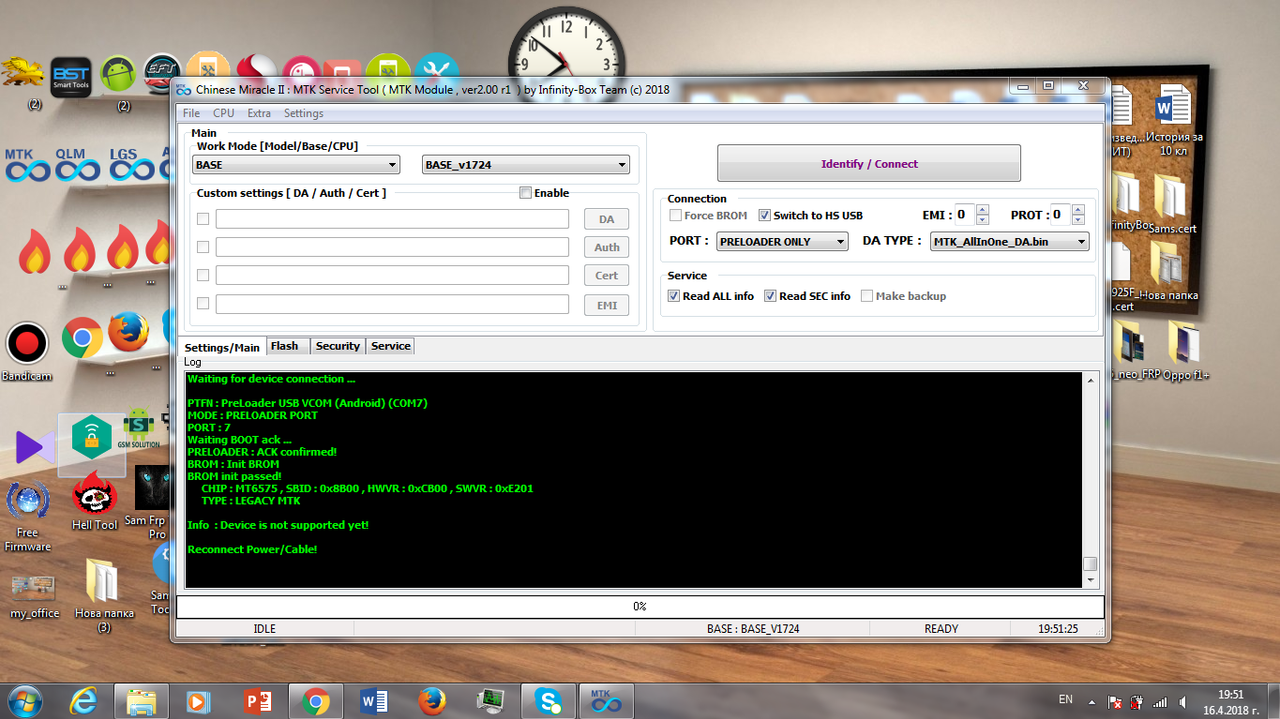Click the Auth browse button
This screenshot has height=719, width=1280.
[x=607, y=247]
